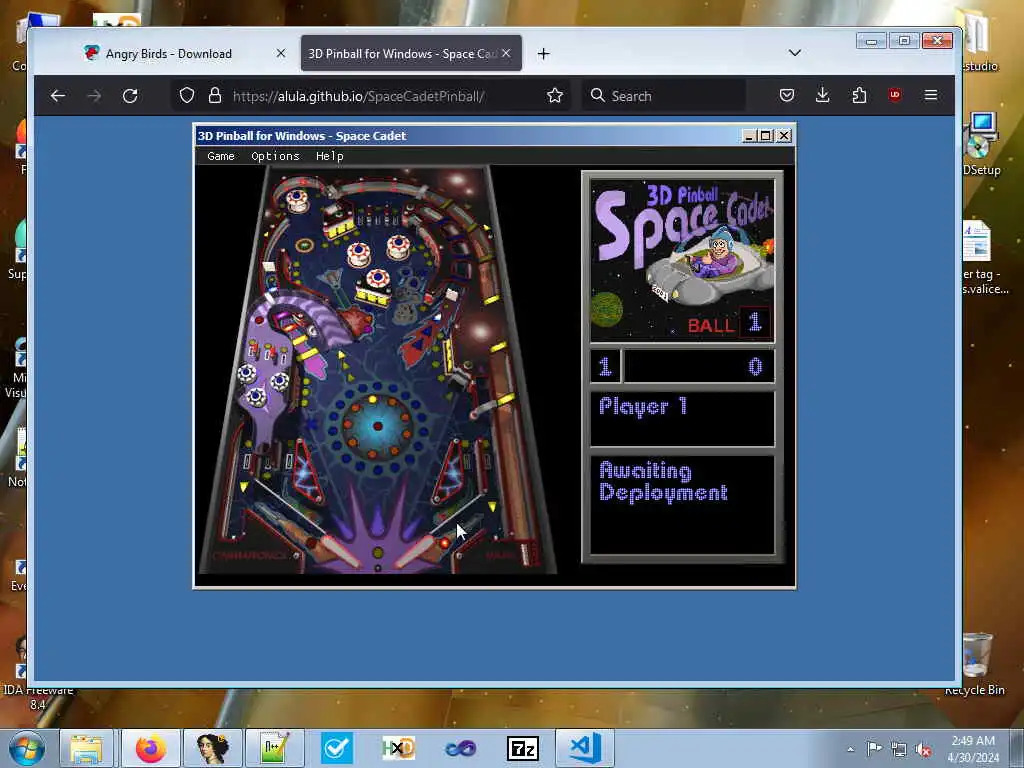The height and width of the screenshot is (768, 1024).
Task: Open HxD hex editor from the taskbar
Action: click(398, 748)
